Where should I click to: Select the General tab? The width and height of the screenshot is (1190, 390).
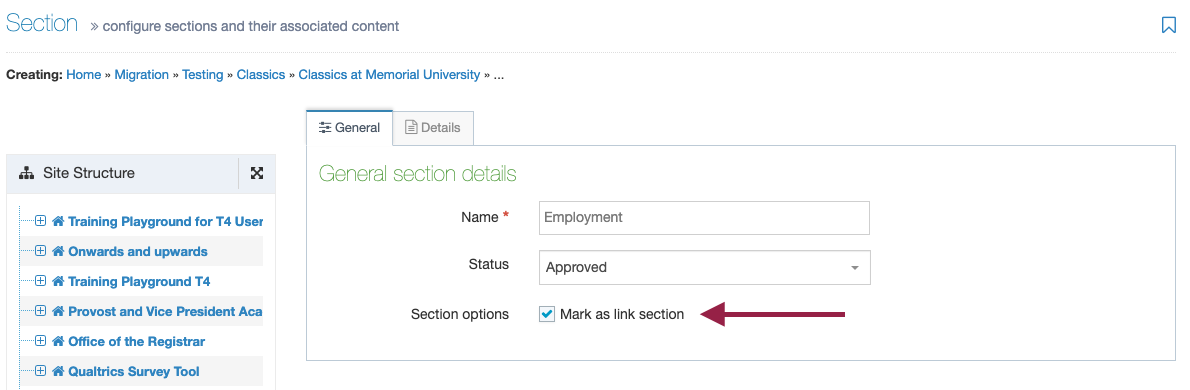pos(349,127)
